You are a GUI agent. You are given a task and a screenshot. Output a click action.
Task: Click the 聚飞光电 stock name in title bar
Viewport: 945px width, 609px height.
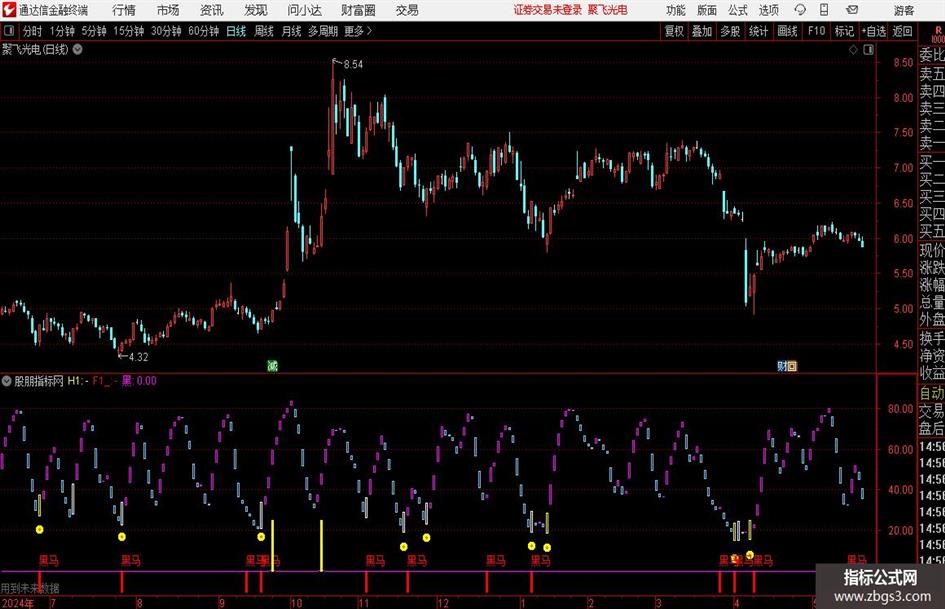click(608, 10)
